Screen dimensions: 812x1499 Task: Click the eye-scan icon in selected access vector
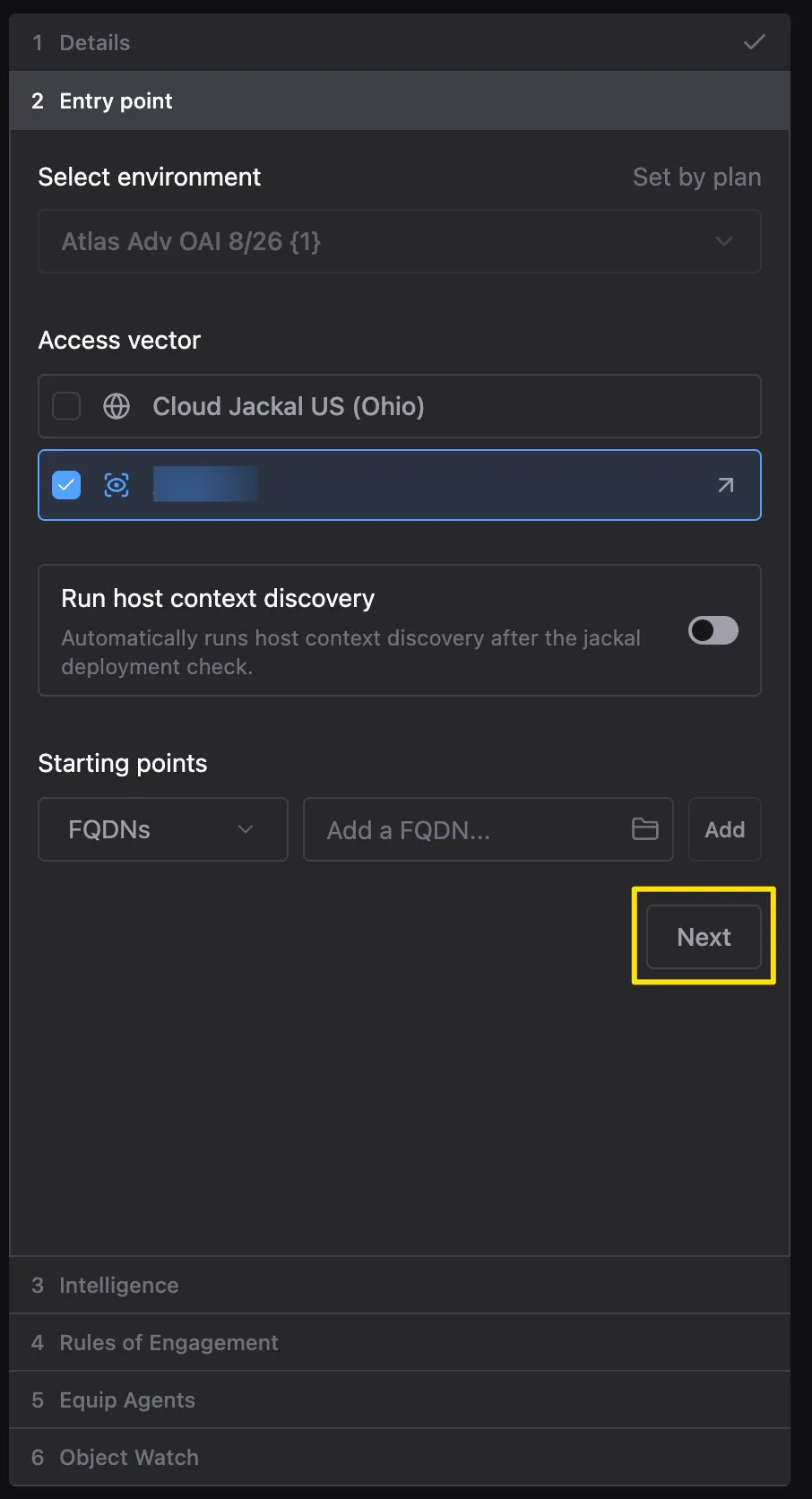pyautogui.click(x=117, y=485)
